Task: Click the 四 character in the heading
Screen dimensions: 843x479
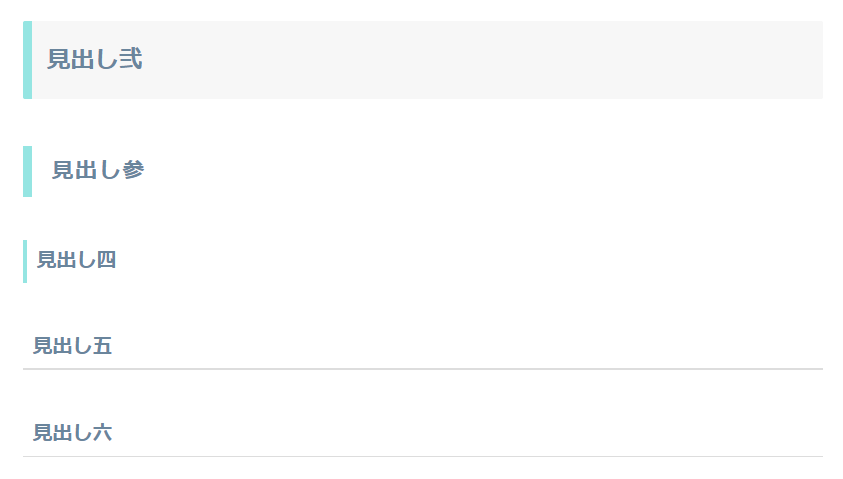Action: (x=106, y=260)
